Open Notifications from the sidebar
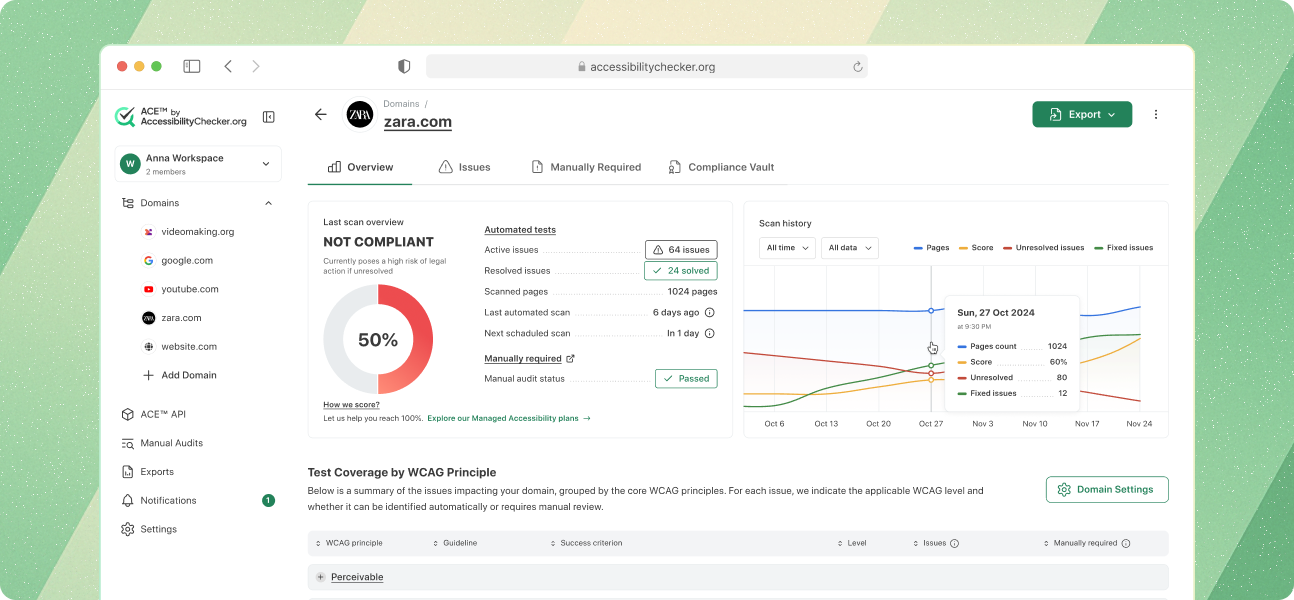The height and width of the screenshot is (600, 1294). click(168, 500)
